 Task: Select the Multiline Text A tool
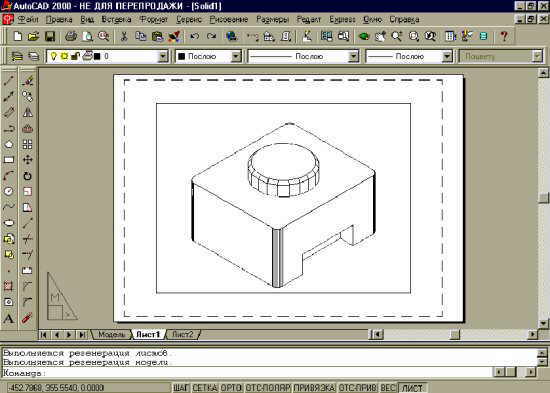click(x=9, y=319)
